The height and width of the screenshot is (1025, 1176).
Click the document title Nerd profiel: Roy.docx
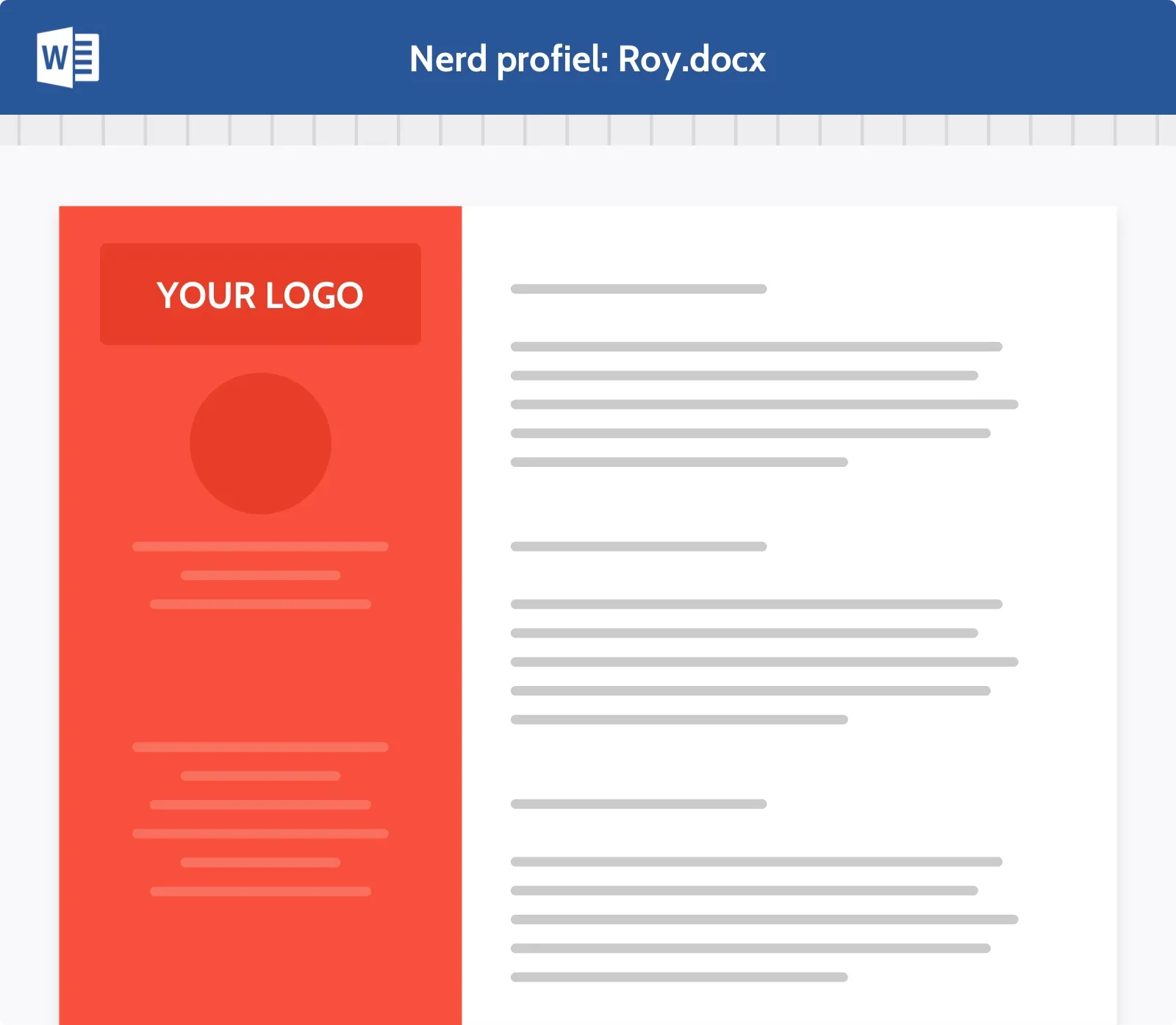(587, 59)
